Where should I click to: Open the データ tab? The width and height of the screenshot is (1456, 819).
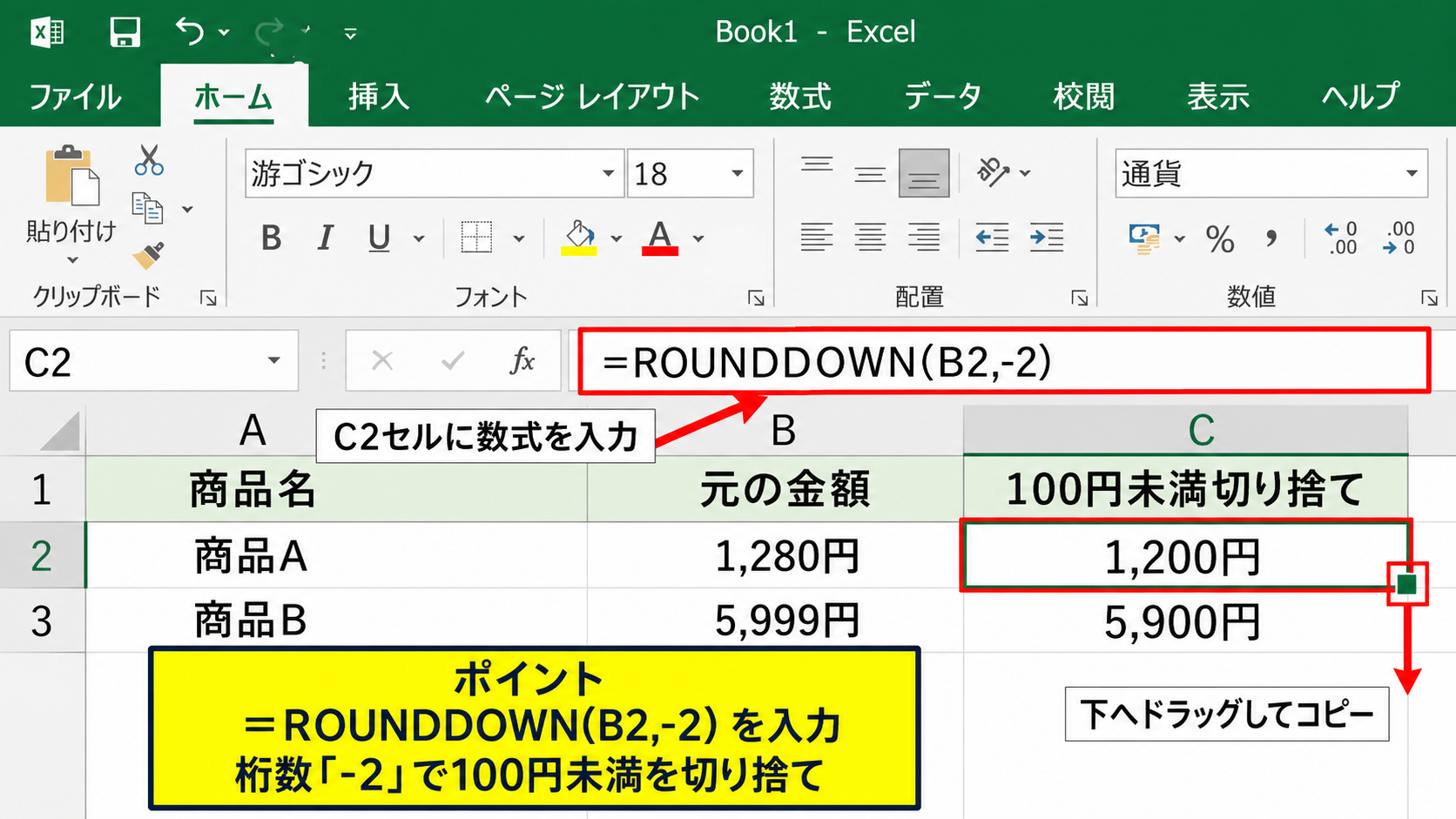click(942, 96)
